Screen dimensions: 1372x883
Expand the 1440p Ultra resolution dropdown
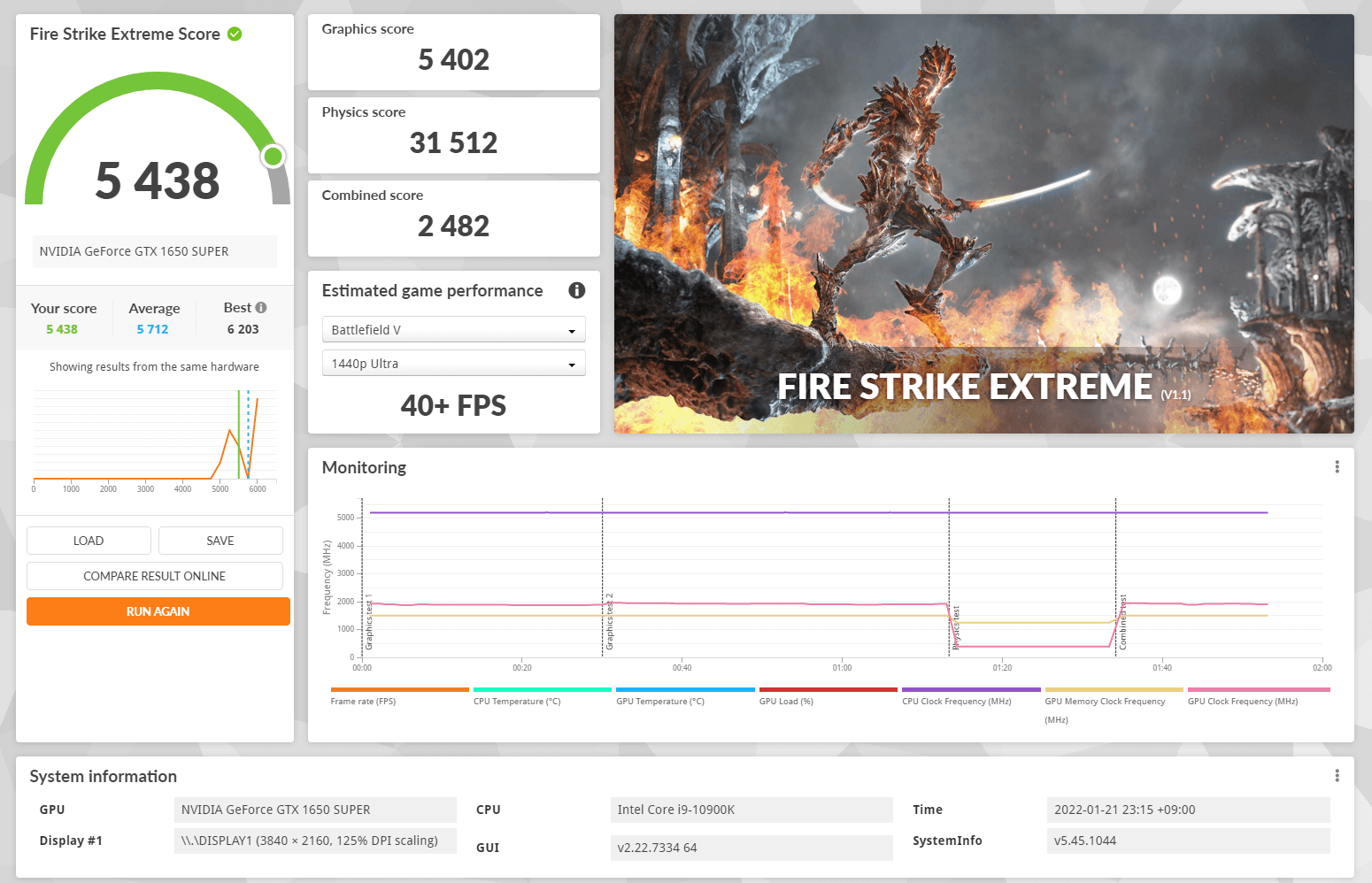click(x=453, y=364)
